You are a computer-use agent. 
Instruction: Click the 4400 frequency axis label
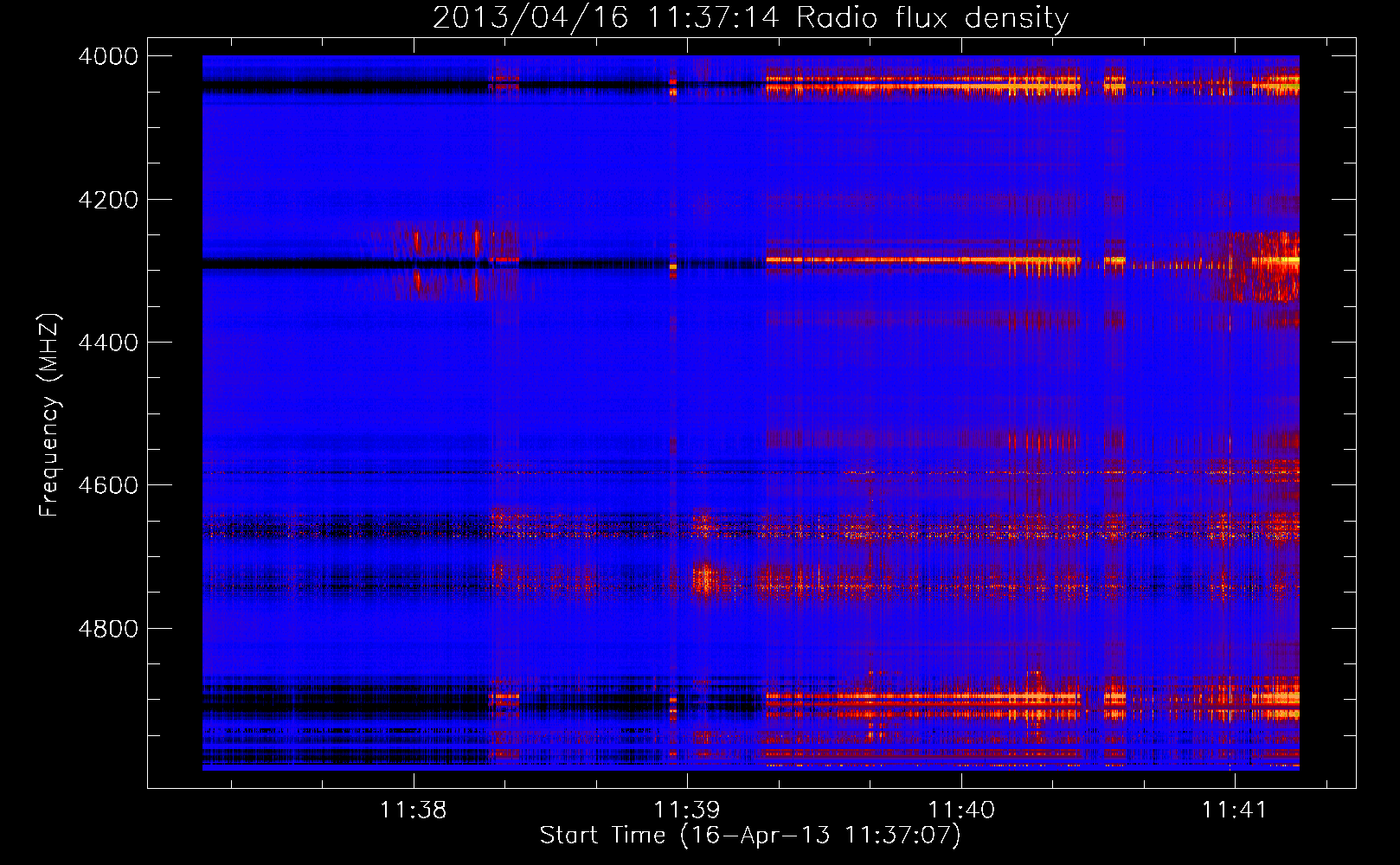pos(108,343)
